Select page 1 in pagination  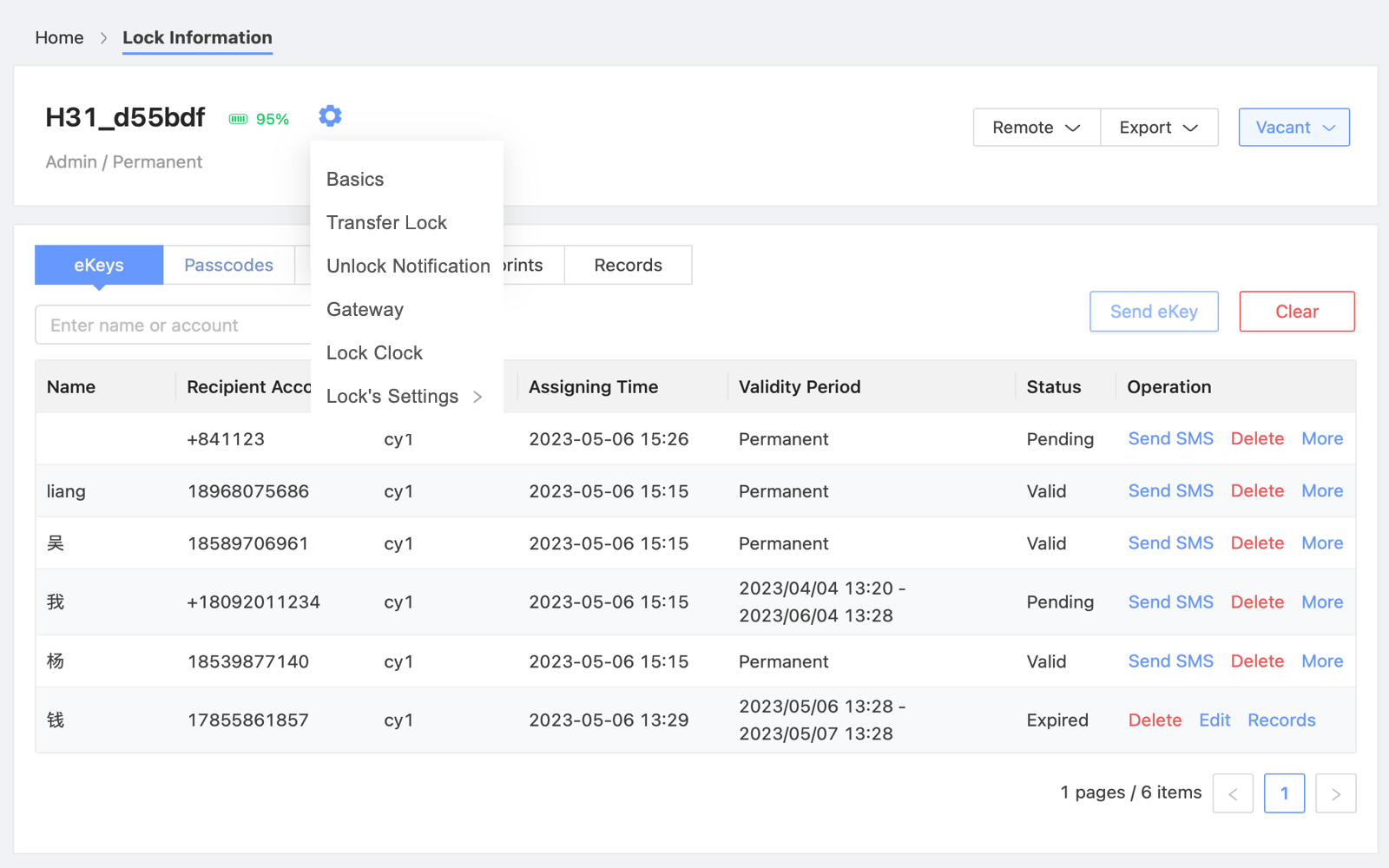[1285, 793]
